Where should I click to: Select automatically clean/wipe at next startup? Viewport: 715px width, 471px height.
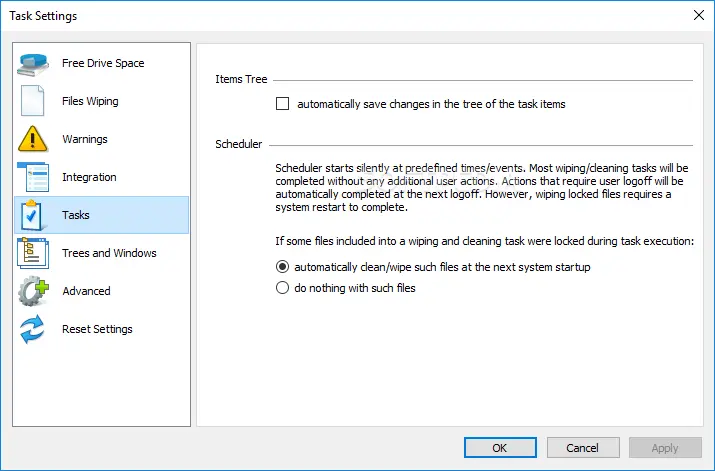(x=282, y=267)
